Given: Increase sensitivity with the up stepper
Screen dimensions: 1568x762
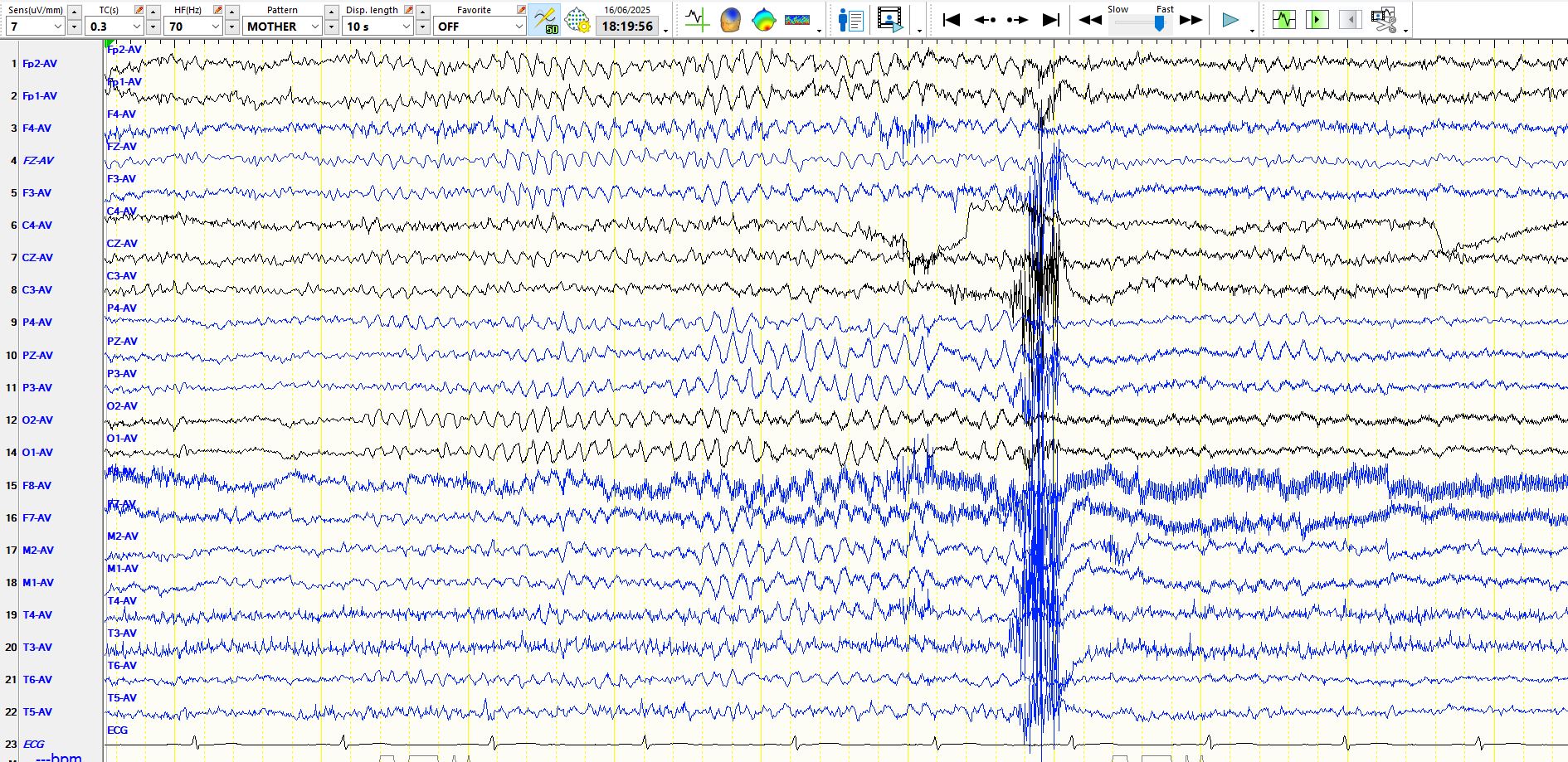Looking at the screenshot, I should 74,12.
